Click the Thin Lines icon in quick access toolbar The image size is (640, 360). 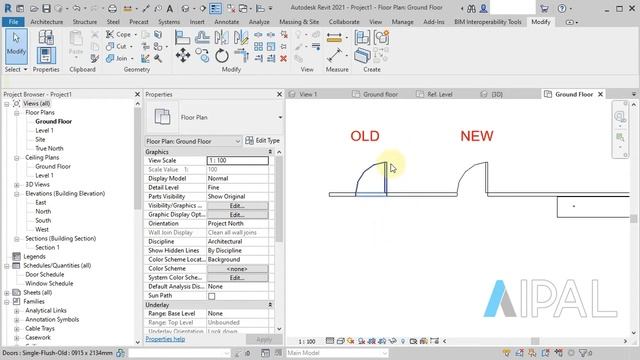pyautogui.click(x=215, y=8)
